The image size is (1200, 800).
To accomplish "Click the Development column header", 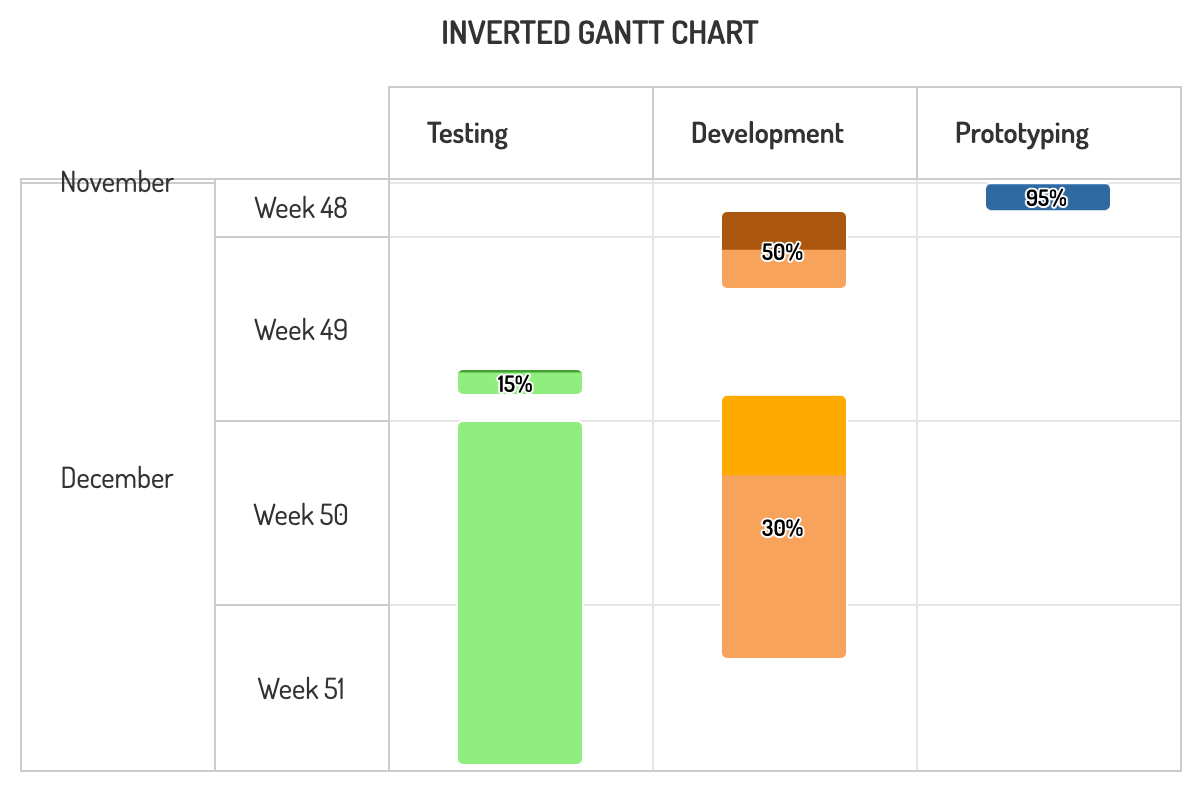I will (x=767, y=133).
